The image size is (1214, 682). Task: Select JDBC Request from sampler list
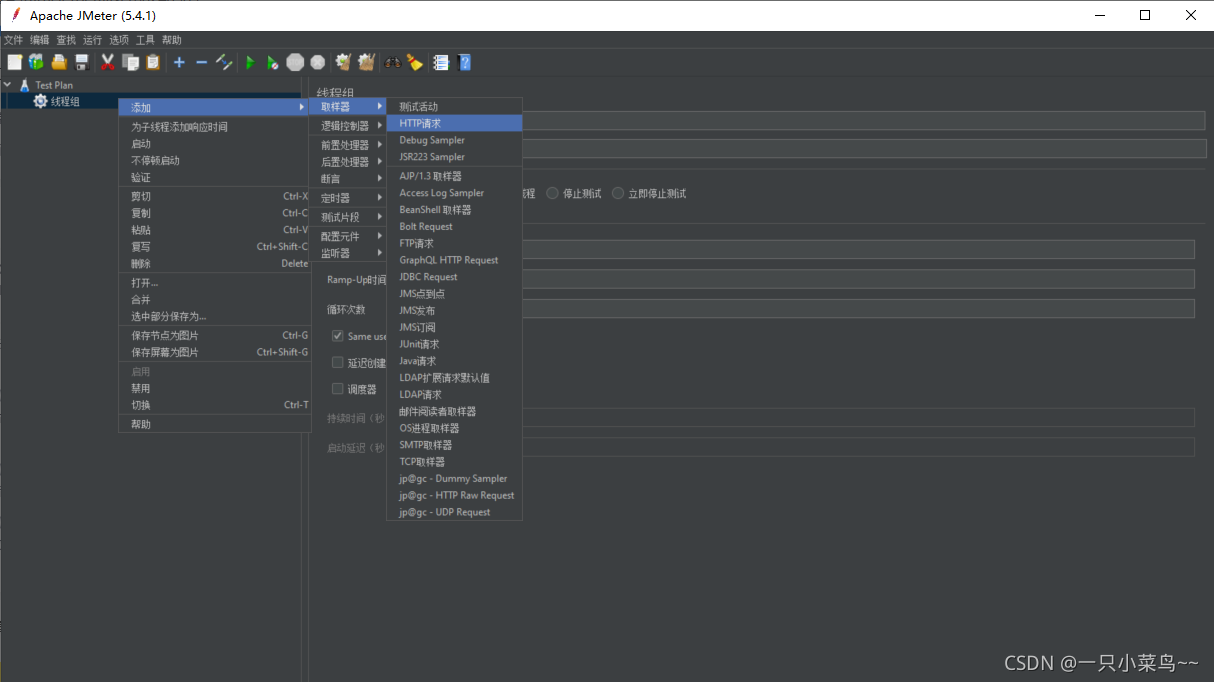coord(454,277)
